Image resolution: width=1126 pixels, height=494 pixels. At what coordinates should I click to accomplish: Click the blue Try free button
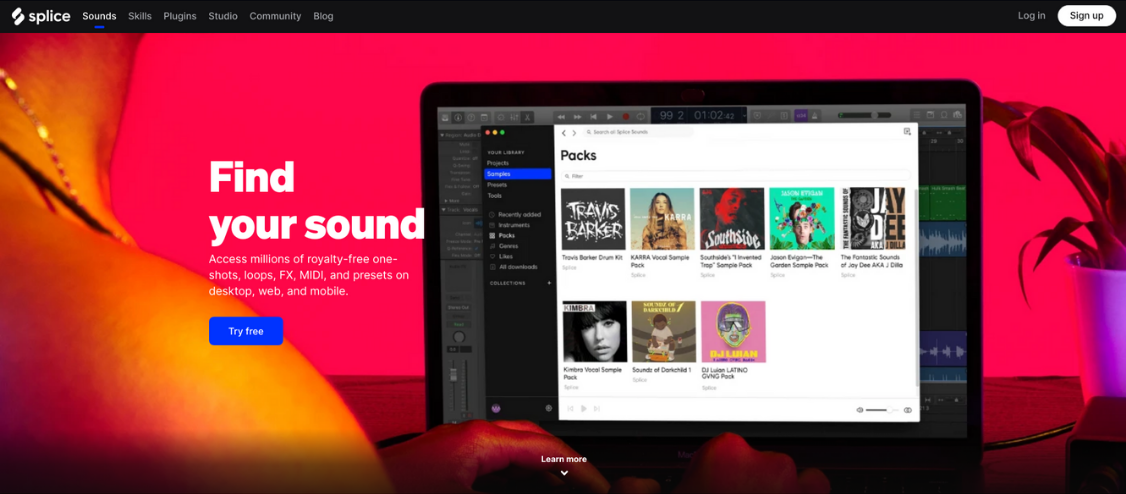(246, 331)
